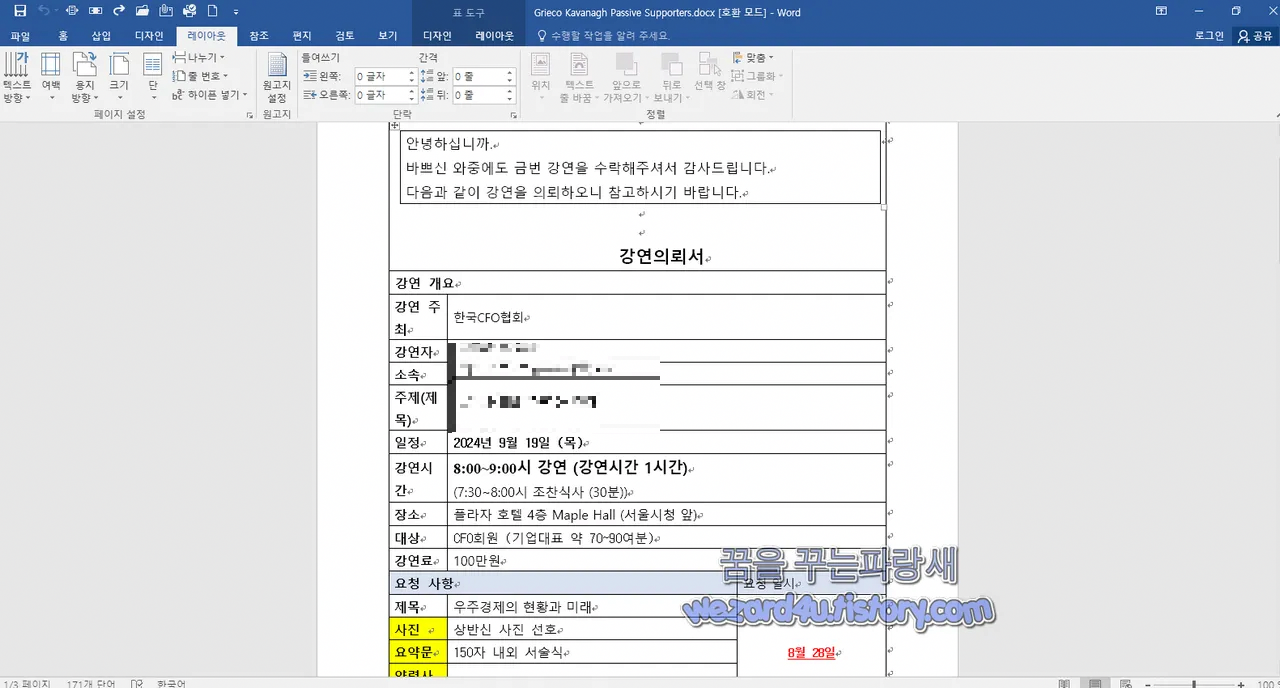
Task: Expand the 맞춤 align dropdown
Action: [753, 58]
